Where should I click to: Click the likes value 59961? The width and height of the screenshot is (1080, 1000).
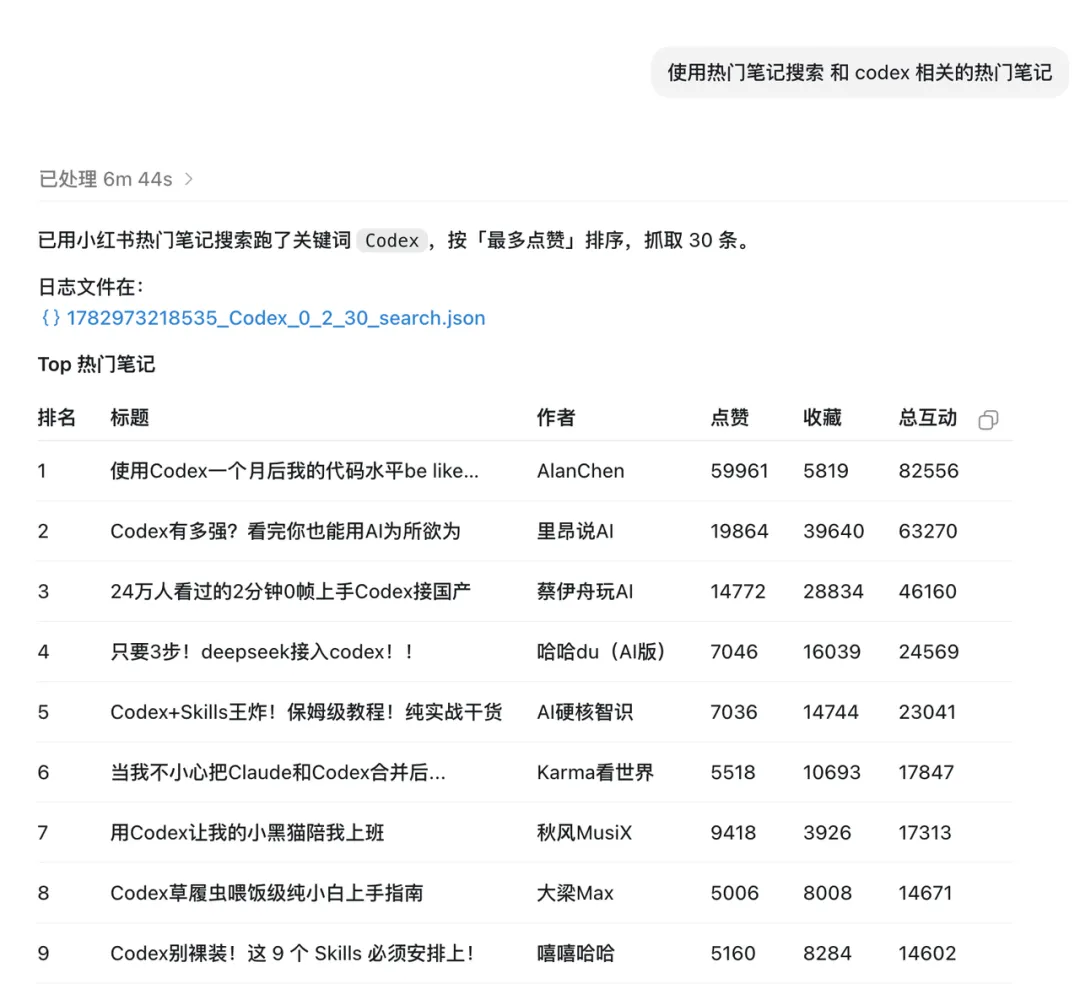tap(739, 471)
